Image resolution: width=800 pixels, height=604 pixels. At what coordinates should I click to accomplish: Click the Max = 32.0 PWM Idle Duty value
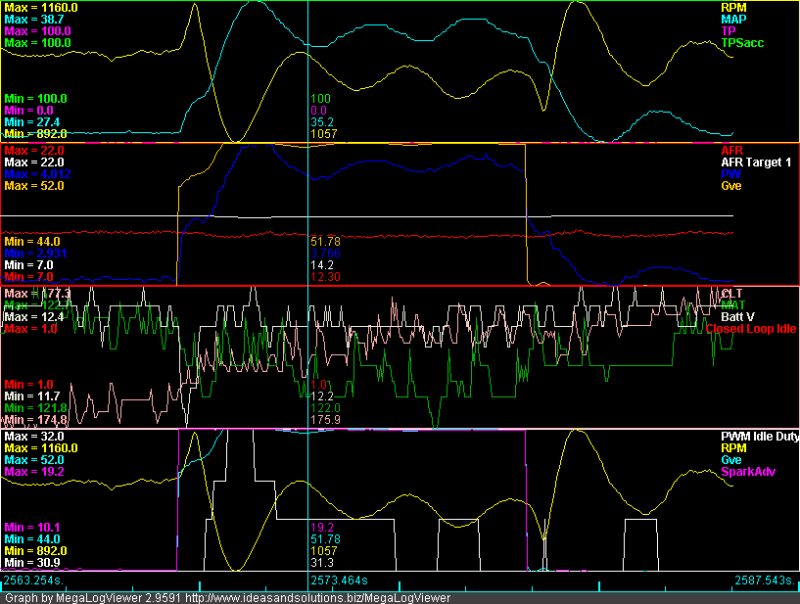click(34, 436)
